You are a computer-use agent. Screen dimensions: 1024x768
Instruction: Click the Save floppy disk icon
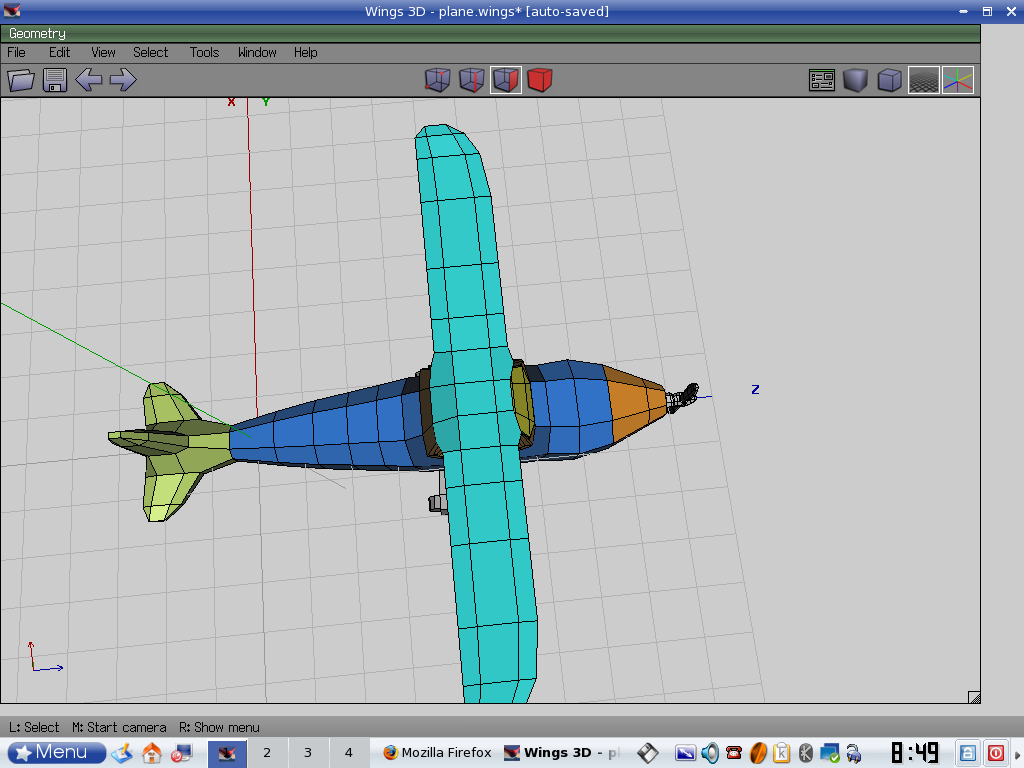point(55,80)
